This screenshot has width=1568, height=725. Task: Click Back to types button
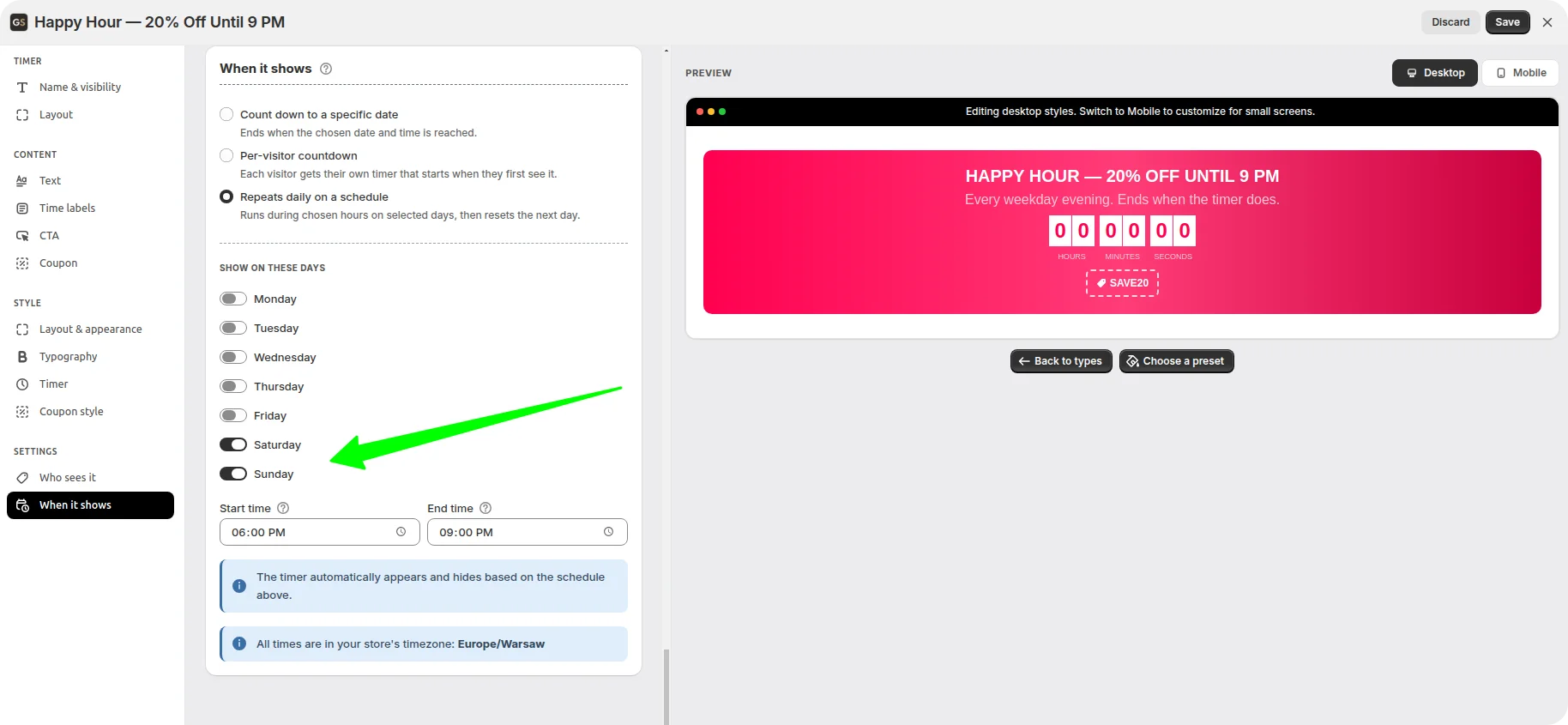[x=1061, y=361]
